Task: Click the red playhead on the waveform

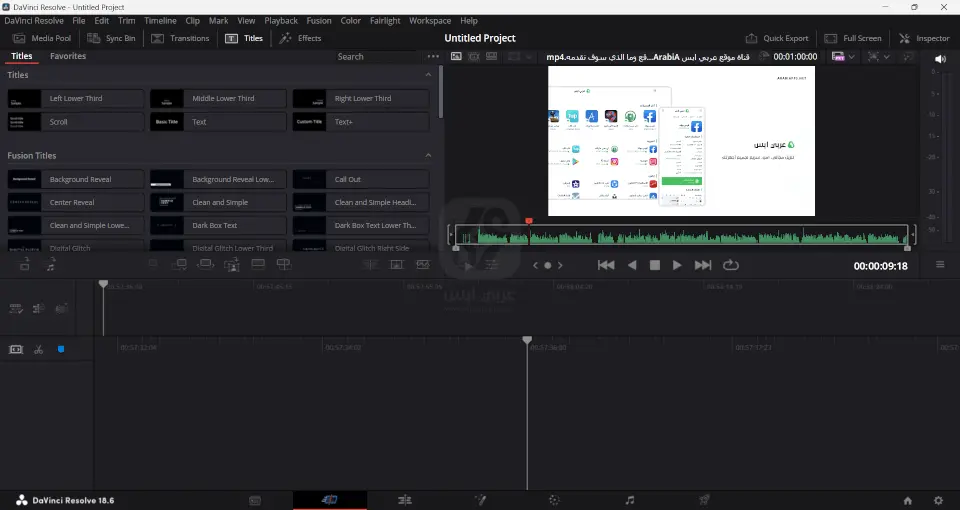Action: point(529,221)
